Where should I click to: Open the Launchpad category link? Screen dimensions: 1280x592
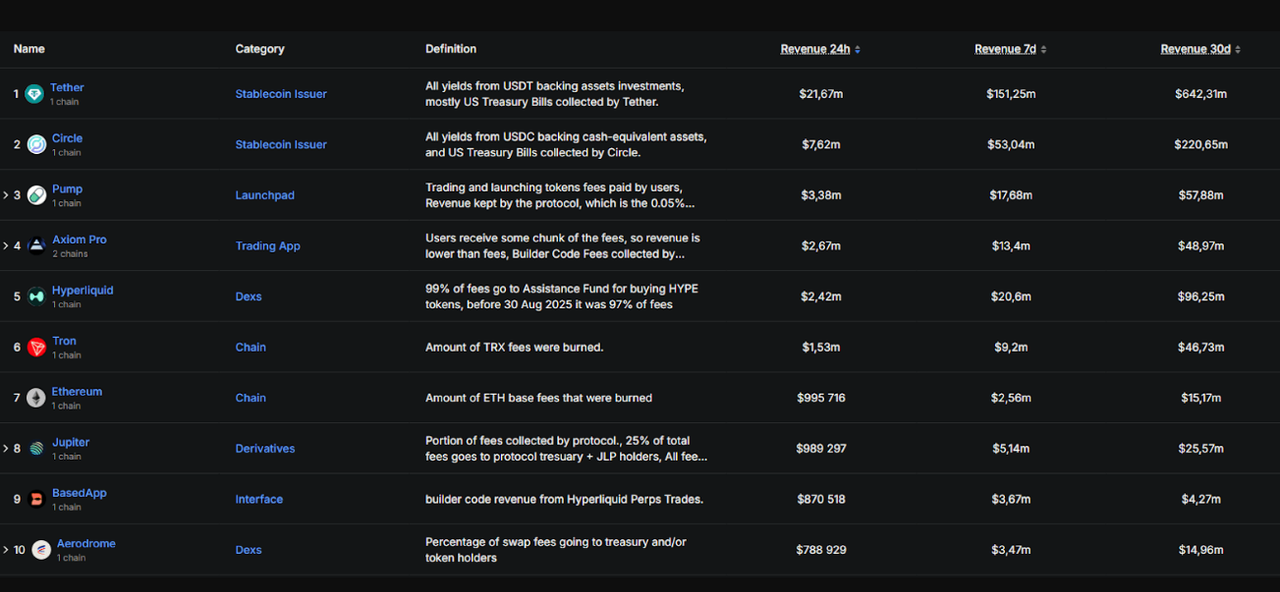pyautogui.click(x=265, y=195)
